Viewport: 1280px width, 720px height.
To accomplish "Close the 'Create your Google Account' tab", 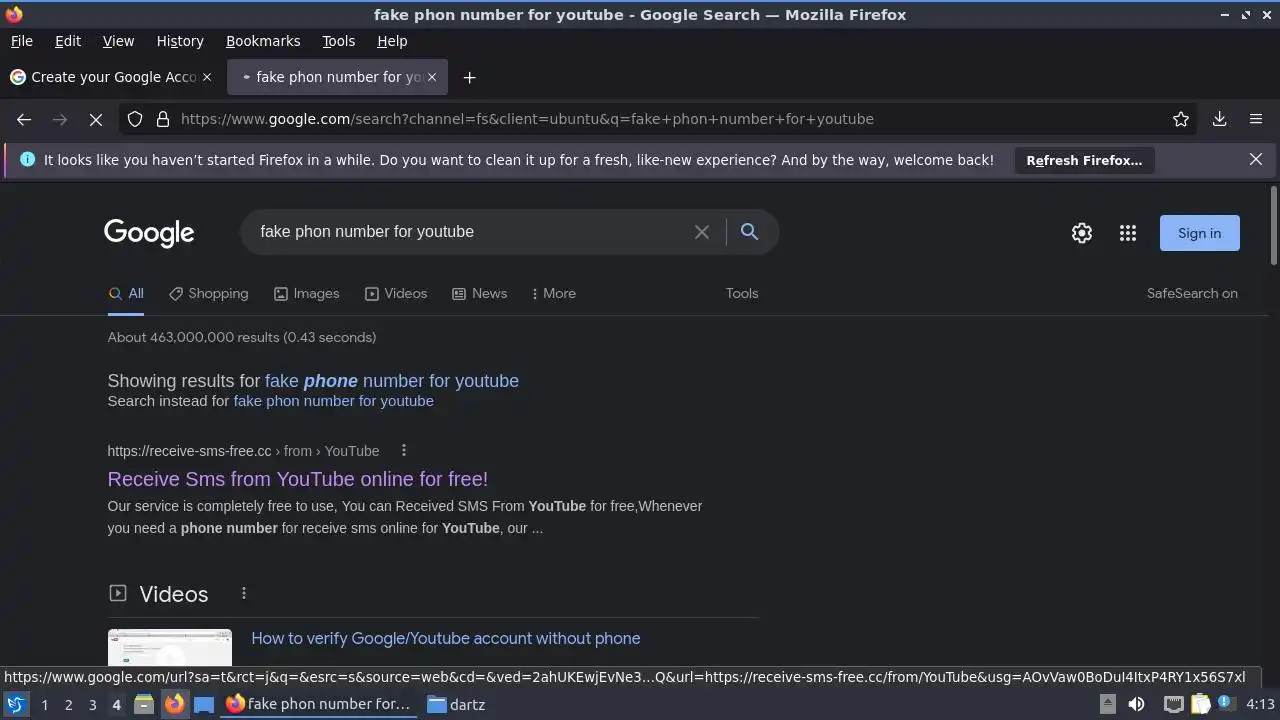I will (x=207, y=77).
